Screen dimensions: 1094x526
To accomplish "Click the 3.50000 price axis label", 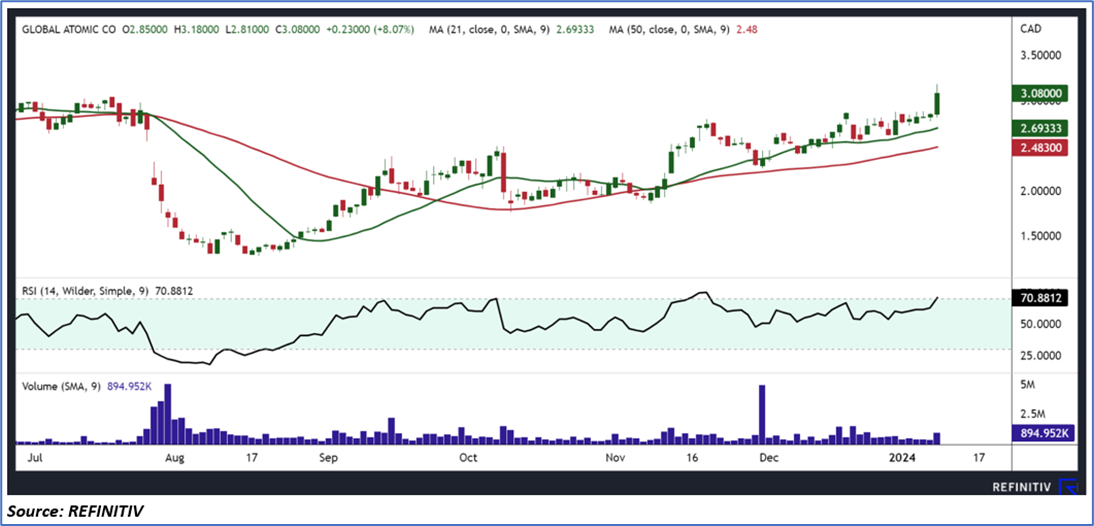I will click(x=1039, y=53).
